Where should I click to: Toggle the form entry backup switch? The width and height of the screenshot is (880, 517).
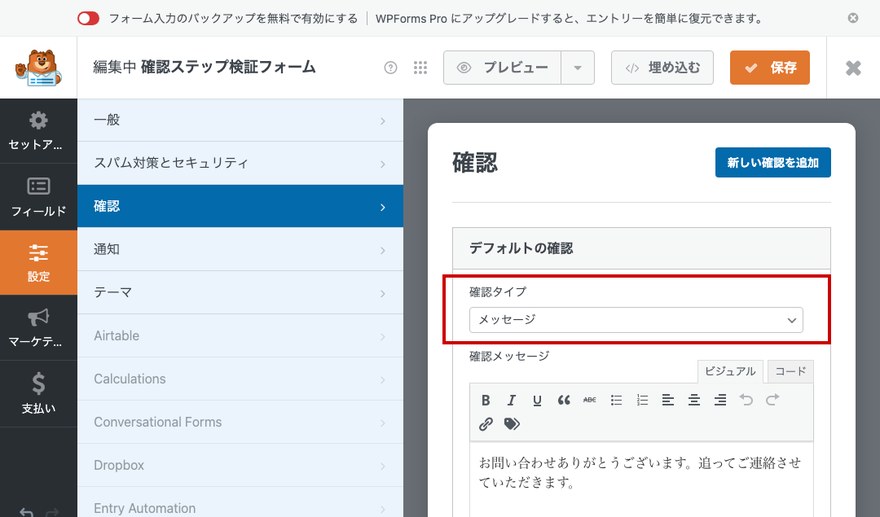coord(88,19)
